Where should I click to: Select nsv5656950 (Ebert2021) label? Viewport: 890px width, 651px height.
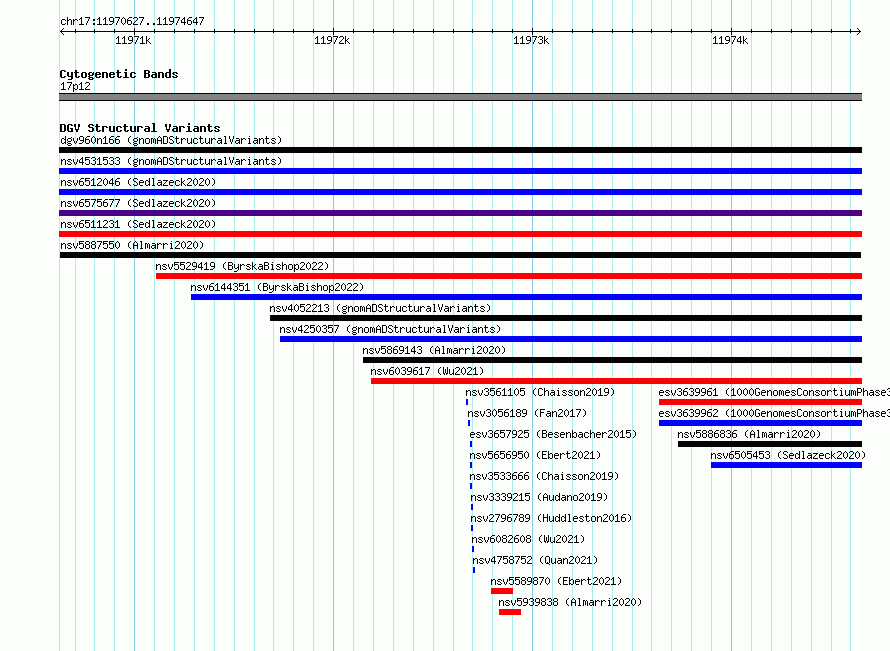(535, 455)
